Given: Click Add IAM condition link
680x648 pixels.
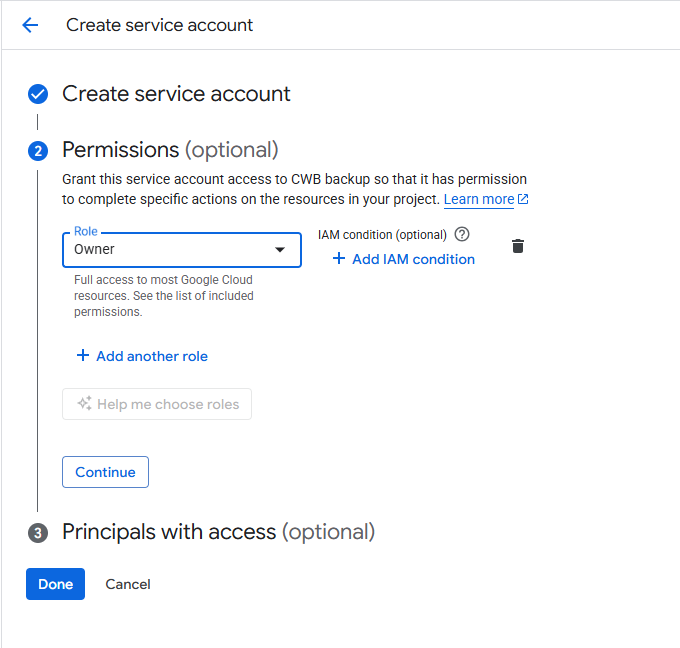Looking at the screenshot, I should (x=413, y=259).
